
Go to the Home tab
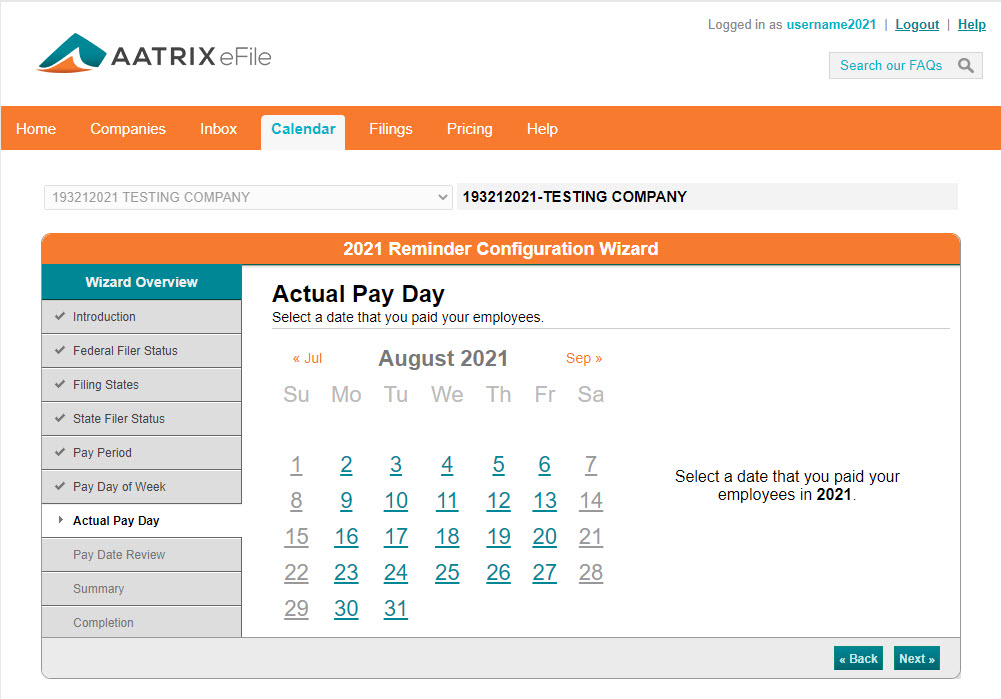[x=35, y=128]
